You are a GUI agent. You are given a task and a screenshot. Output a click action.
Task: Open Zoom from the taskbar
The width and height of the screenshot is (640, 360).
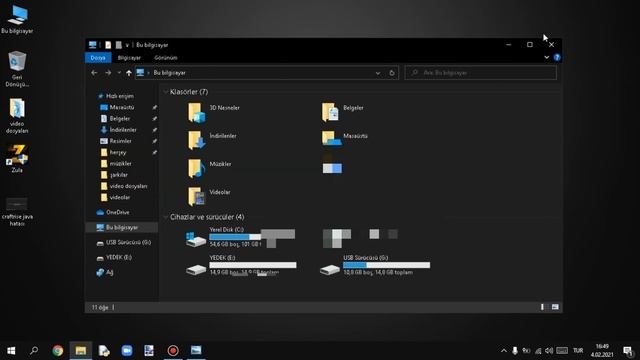(127, 351)
